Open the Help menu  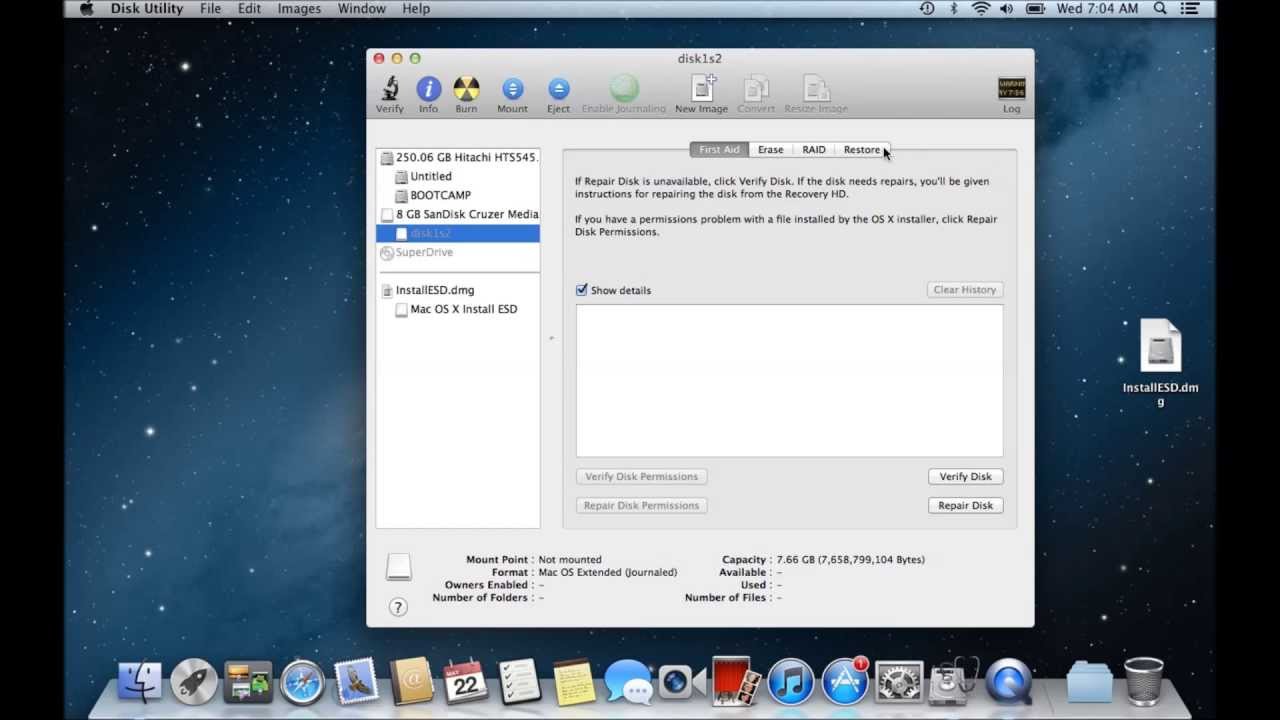click(416, 8)
